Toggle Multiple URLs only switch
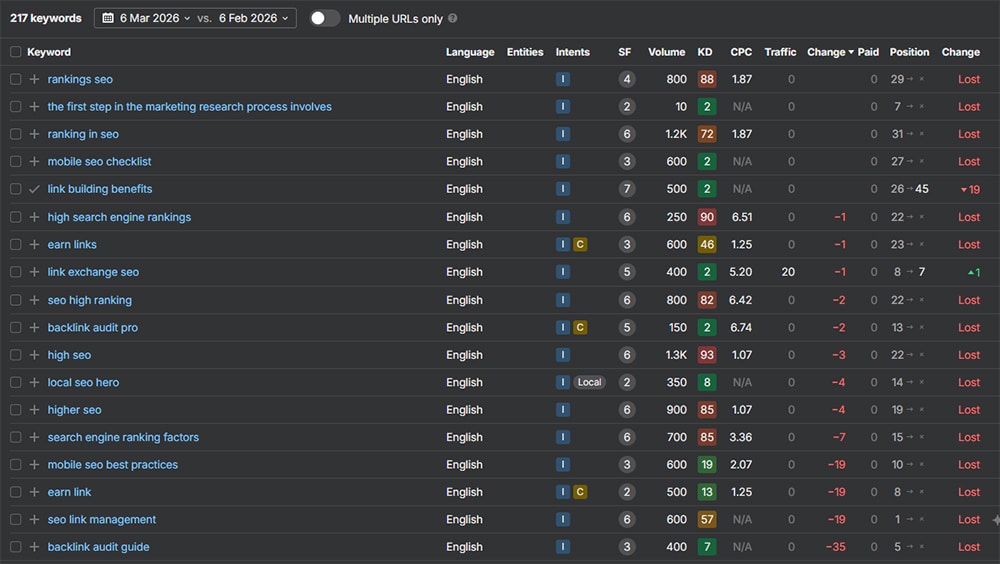The image size is (1000, 564). coord(325,18)
